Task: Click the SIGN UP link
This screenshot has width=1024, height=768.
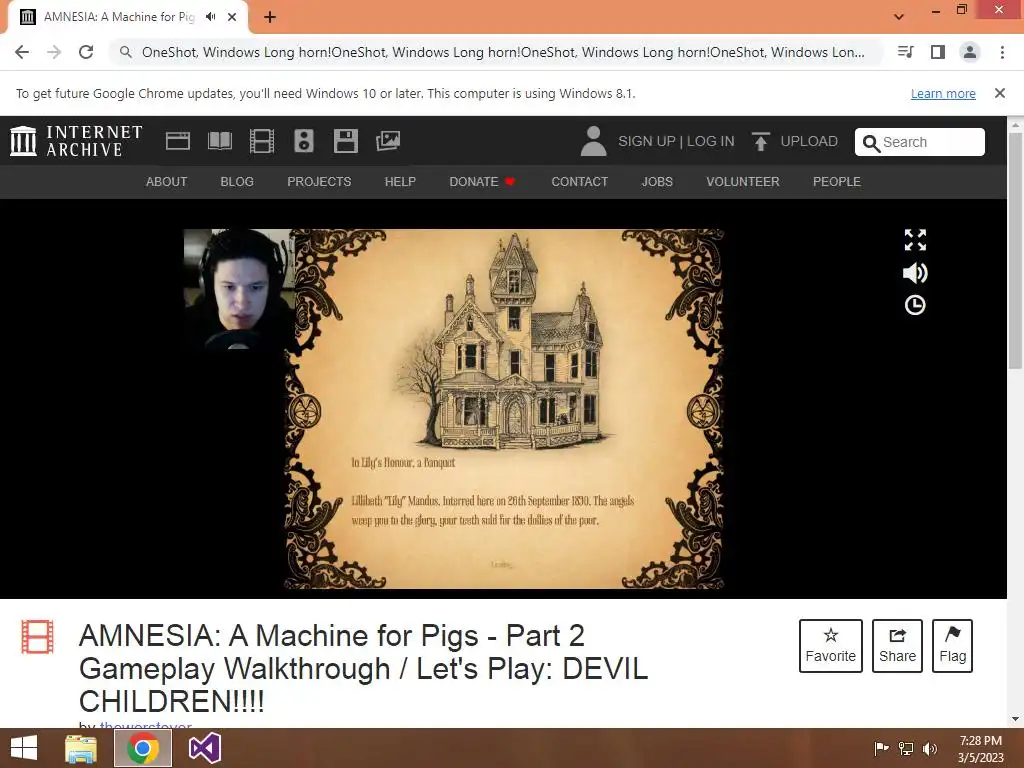Action: click(647, 141)
